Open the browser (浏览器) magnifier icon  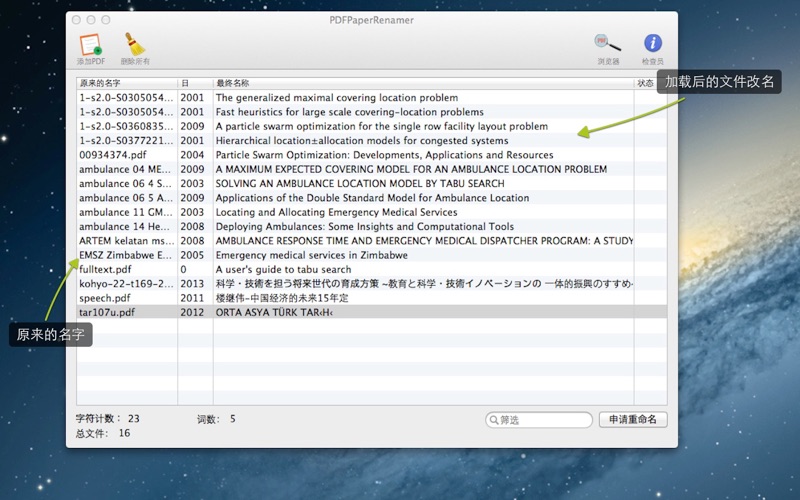tap(608, 44)
